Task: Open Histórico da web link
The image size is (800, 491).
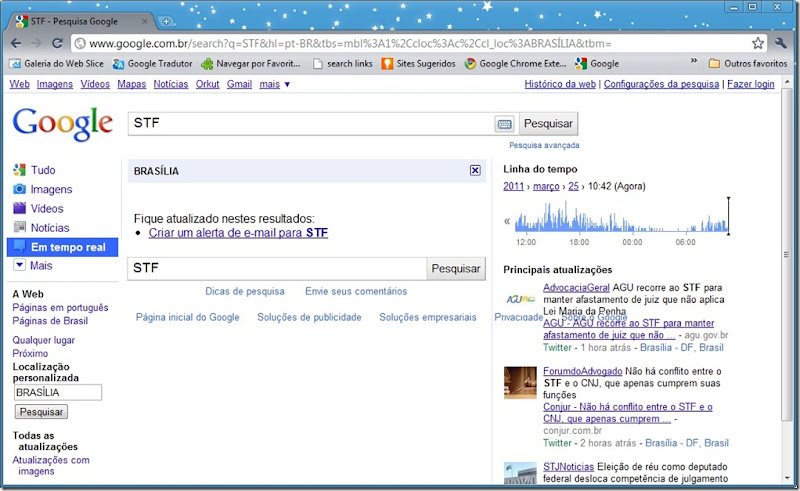Action: 560,84
